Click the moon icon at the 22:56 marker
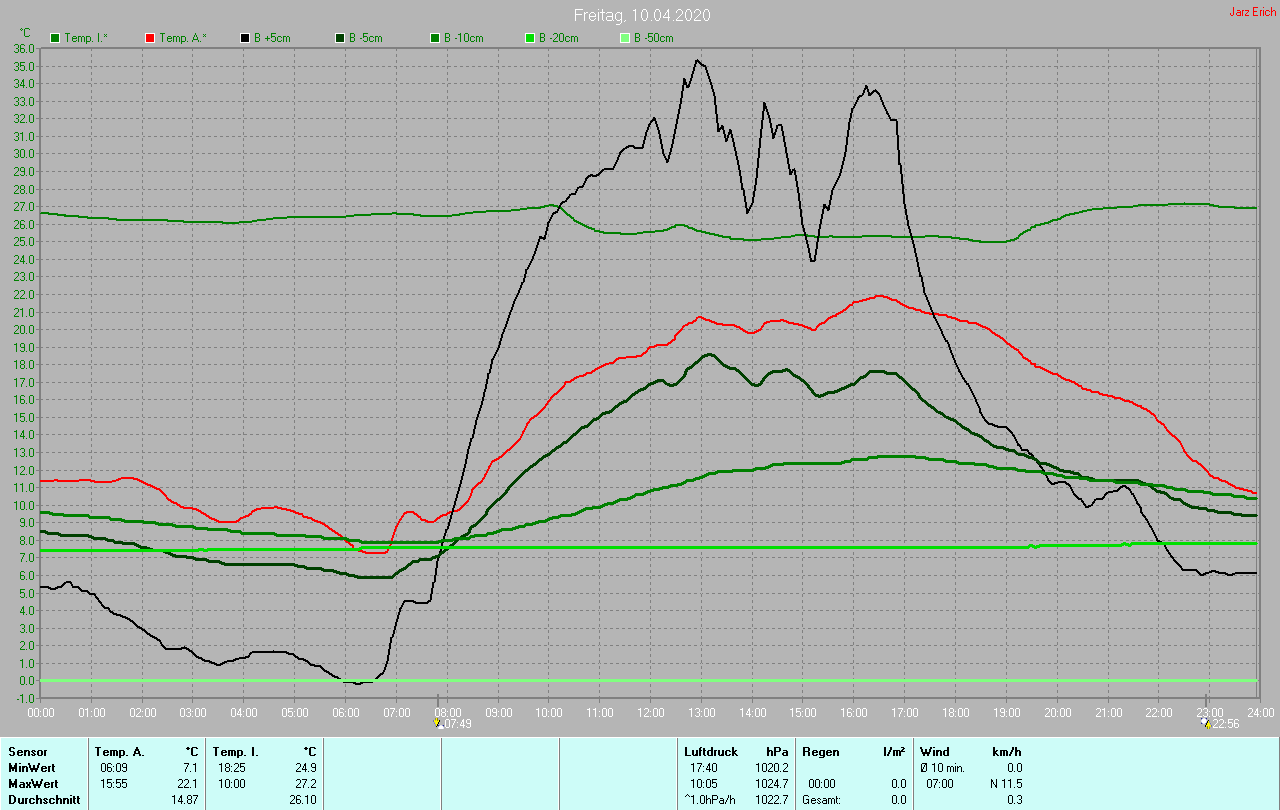The height and width of the screenshot is (810, 1280). pyautogui.click(x=1207, y=722)
